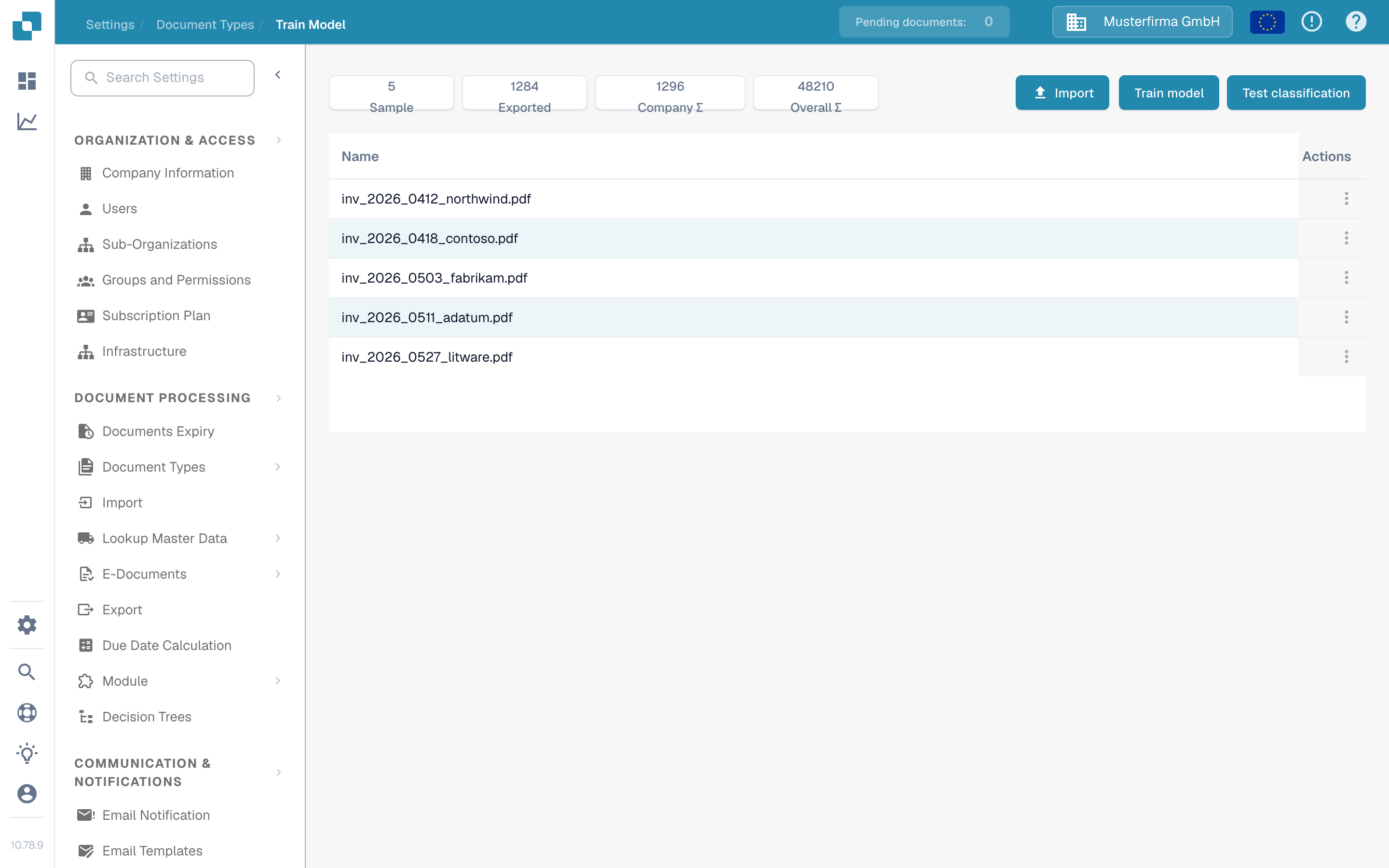This screenshot has width=1389, height=868.
Task: Open the alert exclamation icon in header
Action: pos(1311,22)
